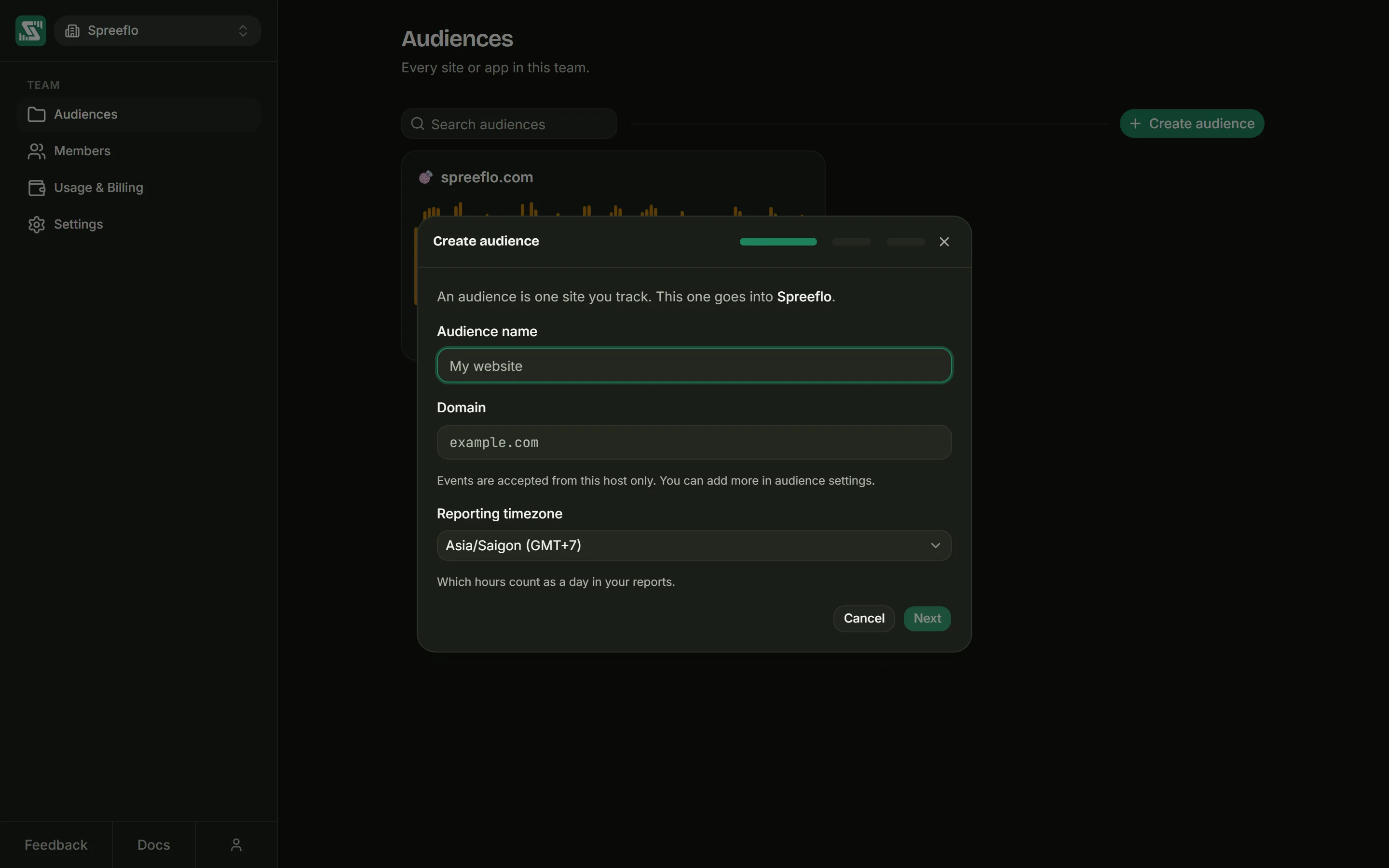Open team Settings
This screenshot has width=1389, height=868.
(138, 224)
